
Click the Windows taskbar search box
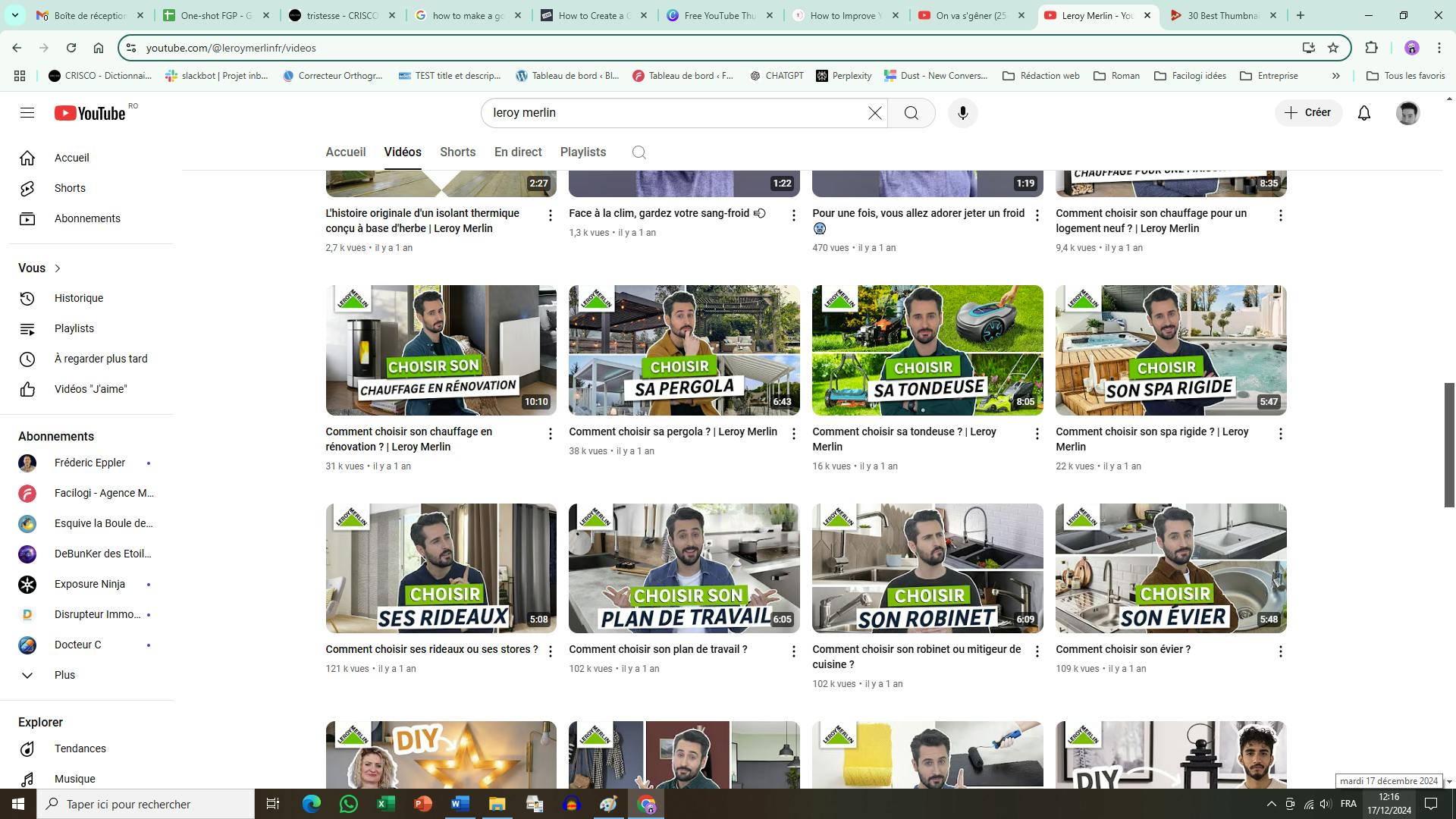coord(146,804)
